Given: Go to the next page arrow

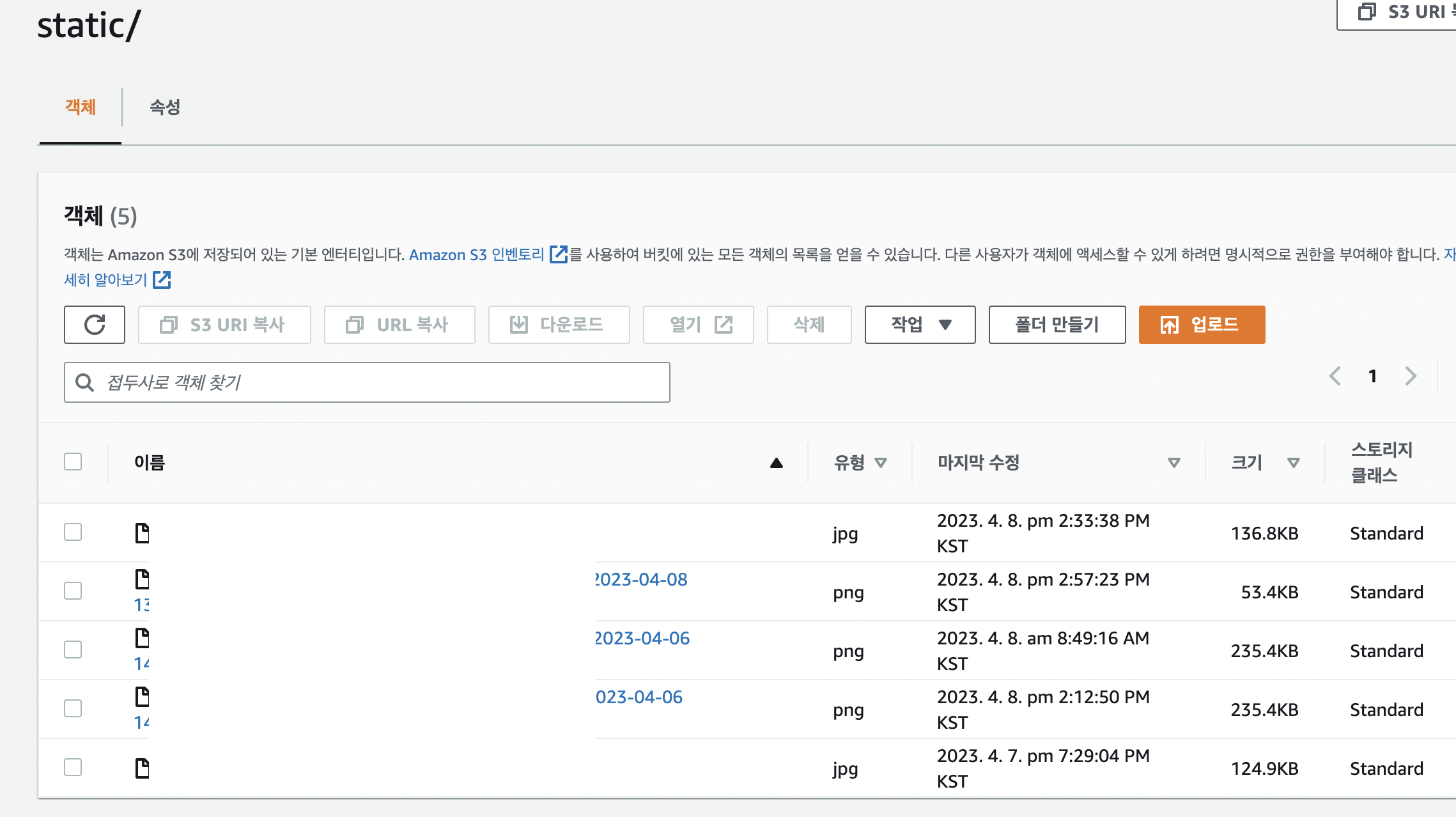Looking at the screenshot, I should [x=1411, y=376].
